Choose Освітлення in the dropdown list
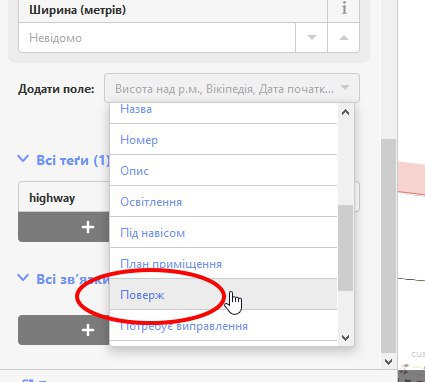425x382 pixels. point(223,201)
